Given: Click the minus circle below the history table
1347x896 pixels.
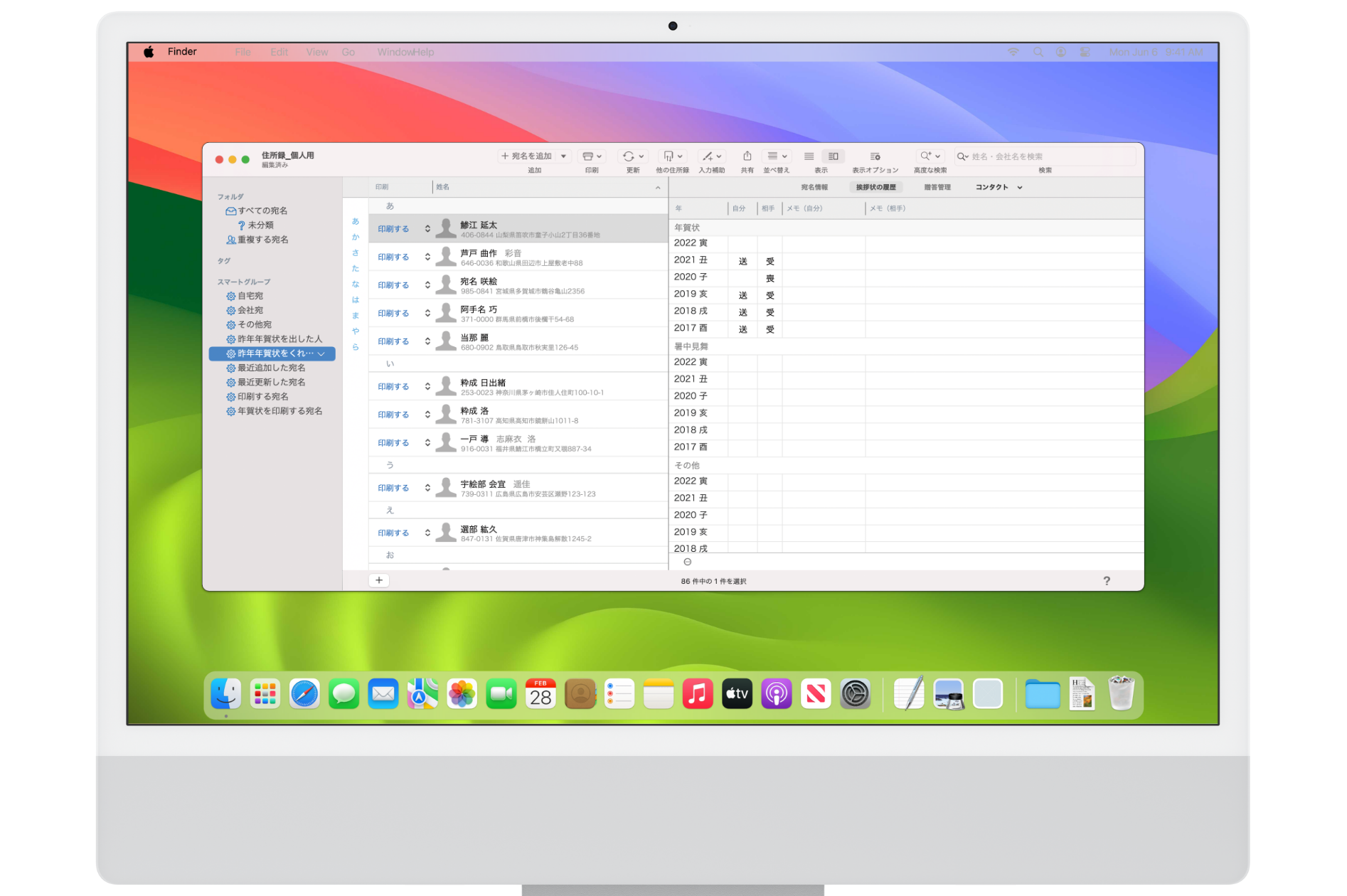Looking at the screenshot, I should pos(687,562).
